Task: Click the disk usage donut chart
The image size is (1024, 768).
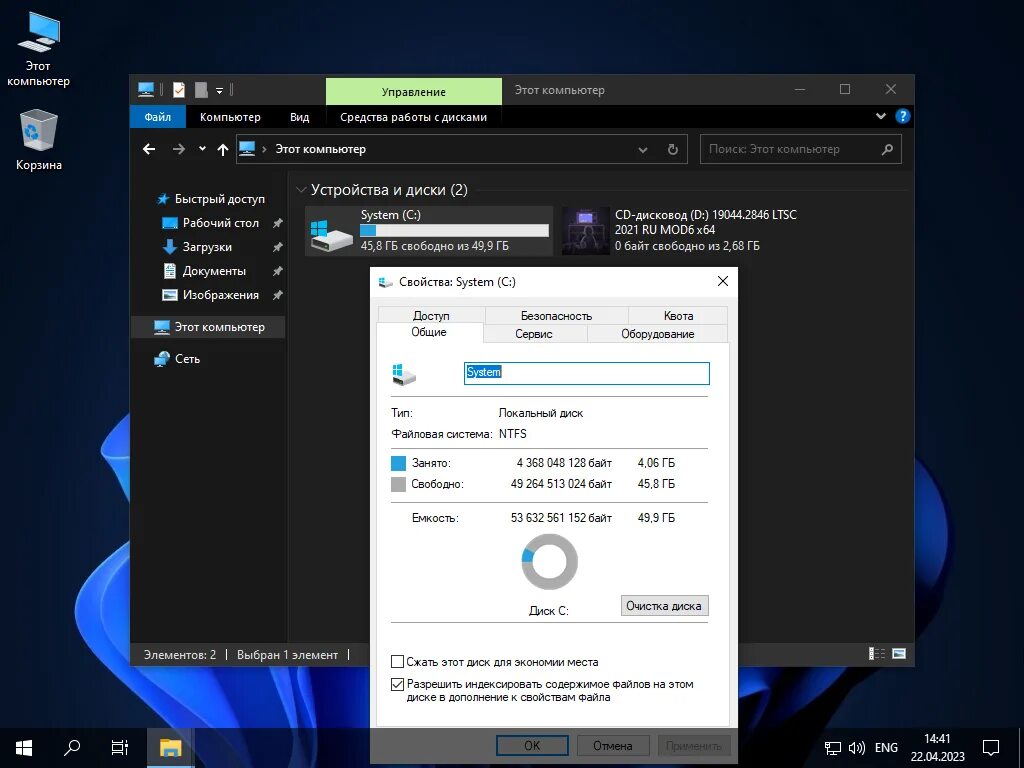Action: coord(549,562)
